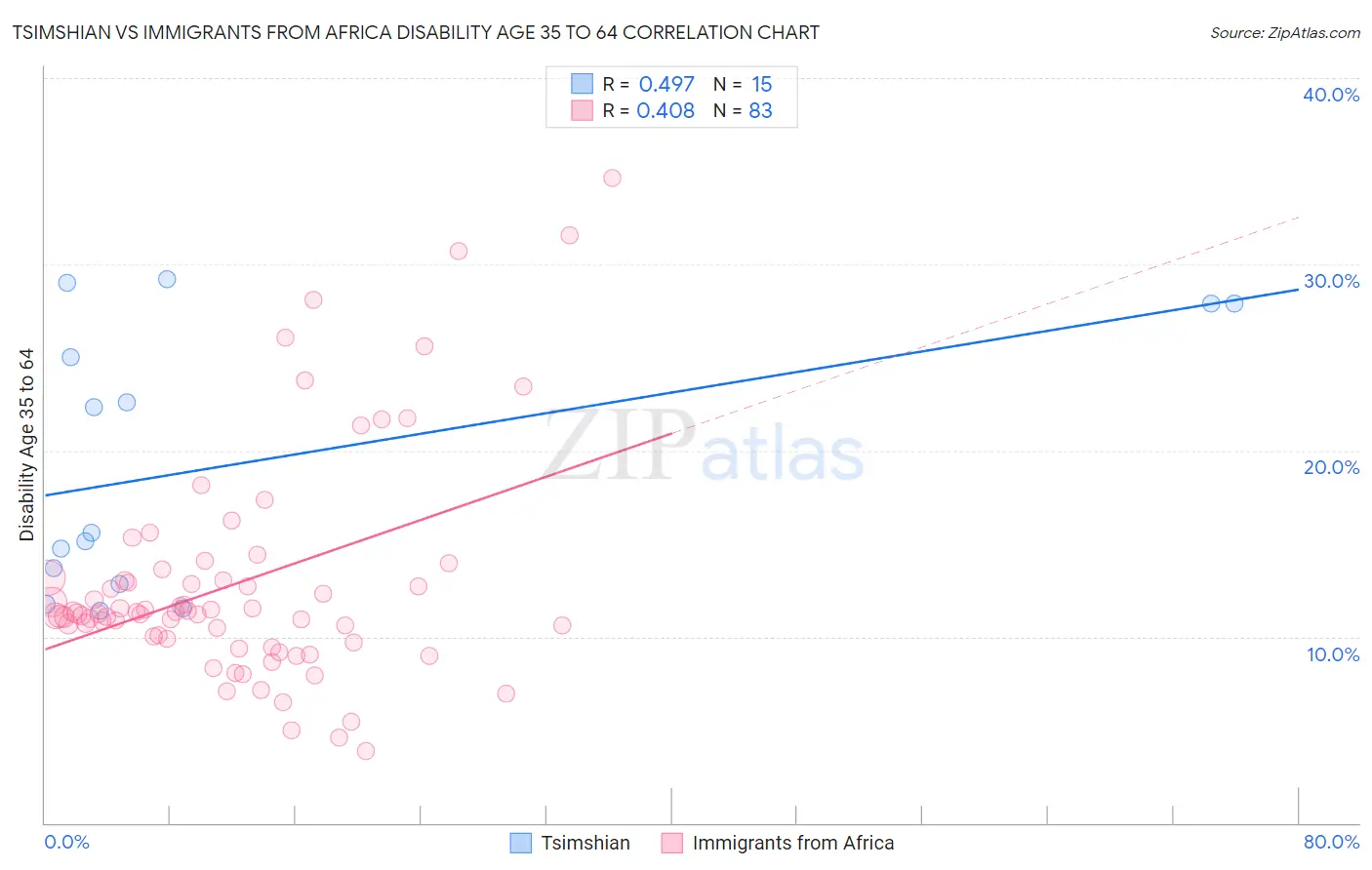The height and width of the screenshot is (870, 1372).
Task: Click the highest pink data point near 35%
Action: point(612,178)
